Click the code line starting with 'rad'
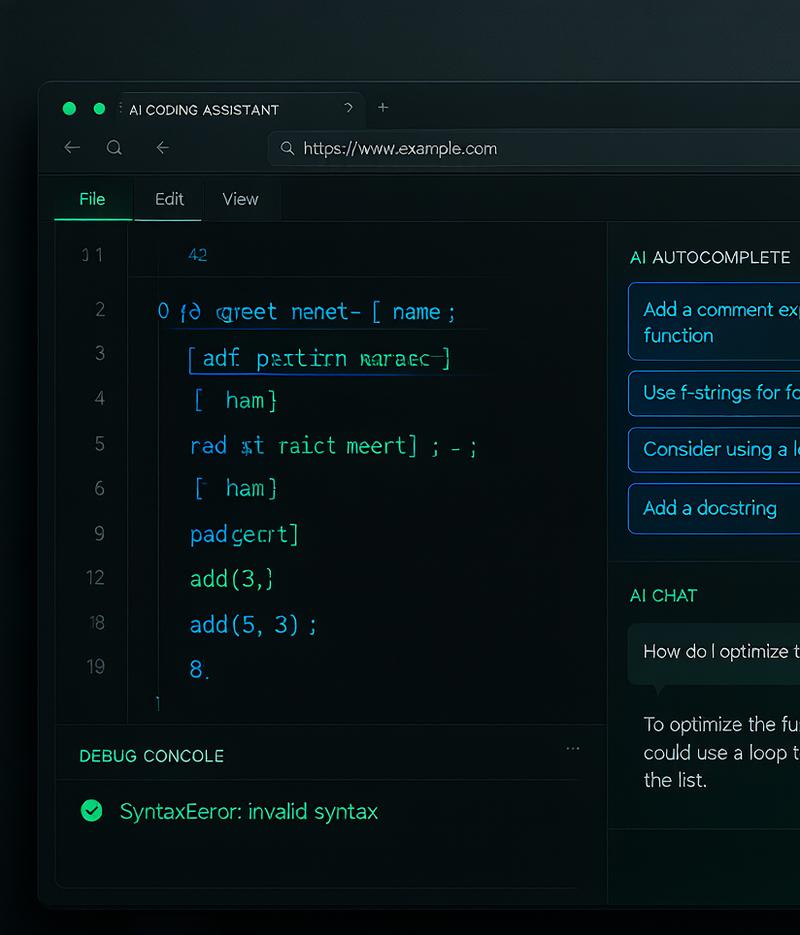Screen dimensions: 800x935 333,446
